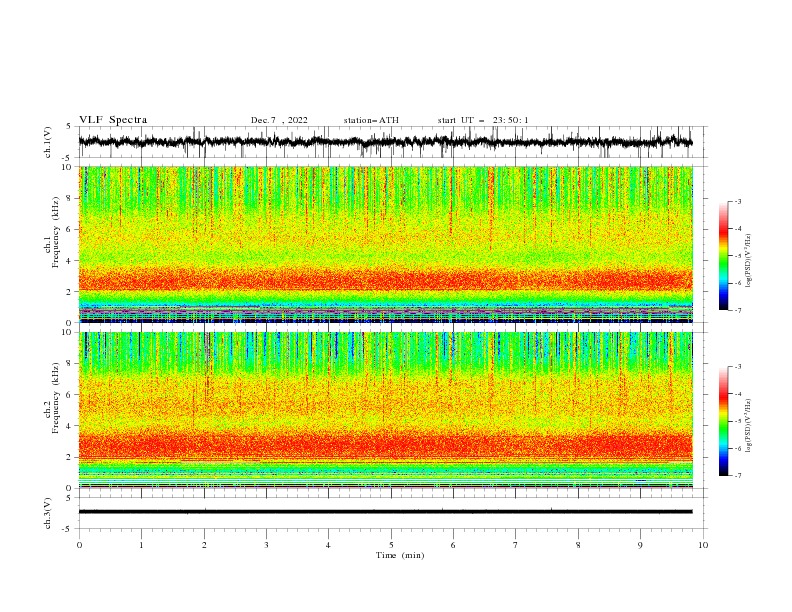Click the flat ch.3 voltage waveform trace
792x612 pixels.
tap(385, 512)
